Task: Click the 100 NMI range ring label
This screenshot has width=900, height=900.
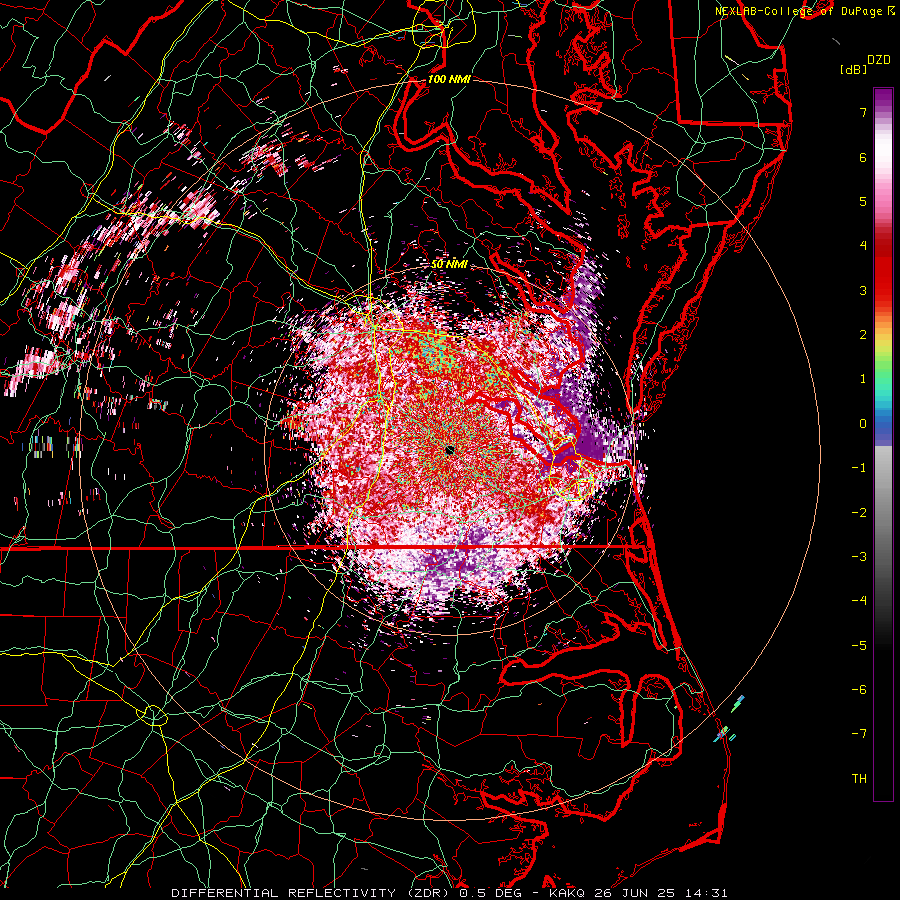Action: [449, 79]
